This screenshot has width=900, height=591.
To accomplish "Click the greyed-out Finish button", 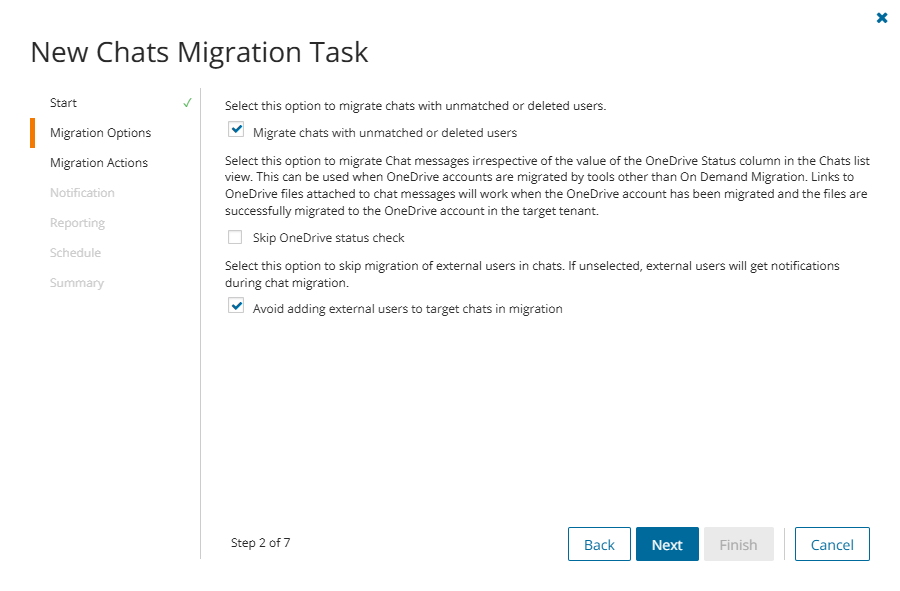I will point(738,544).
